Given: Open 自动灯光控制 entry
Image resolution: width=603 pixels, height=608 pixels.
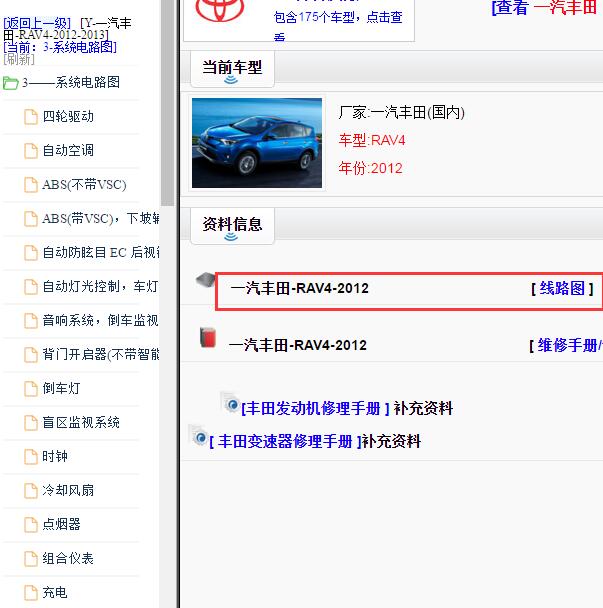Looking at the screenshot, I should 100,287.
